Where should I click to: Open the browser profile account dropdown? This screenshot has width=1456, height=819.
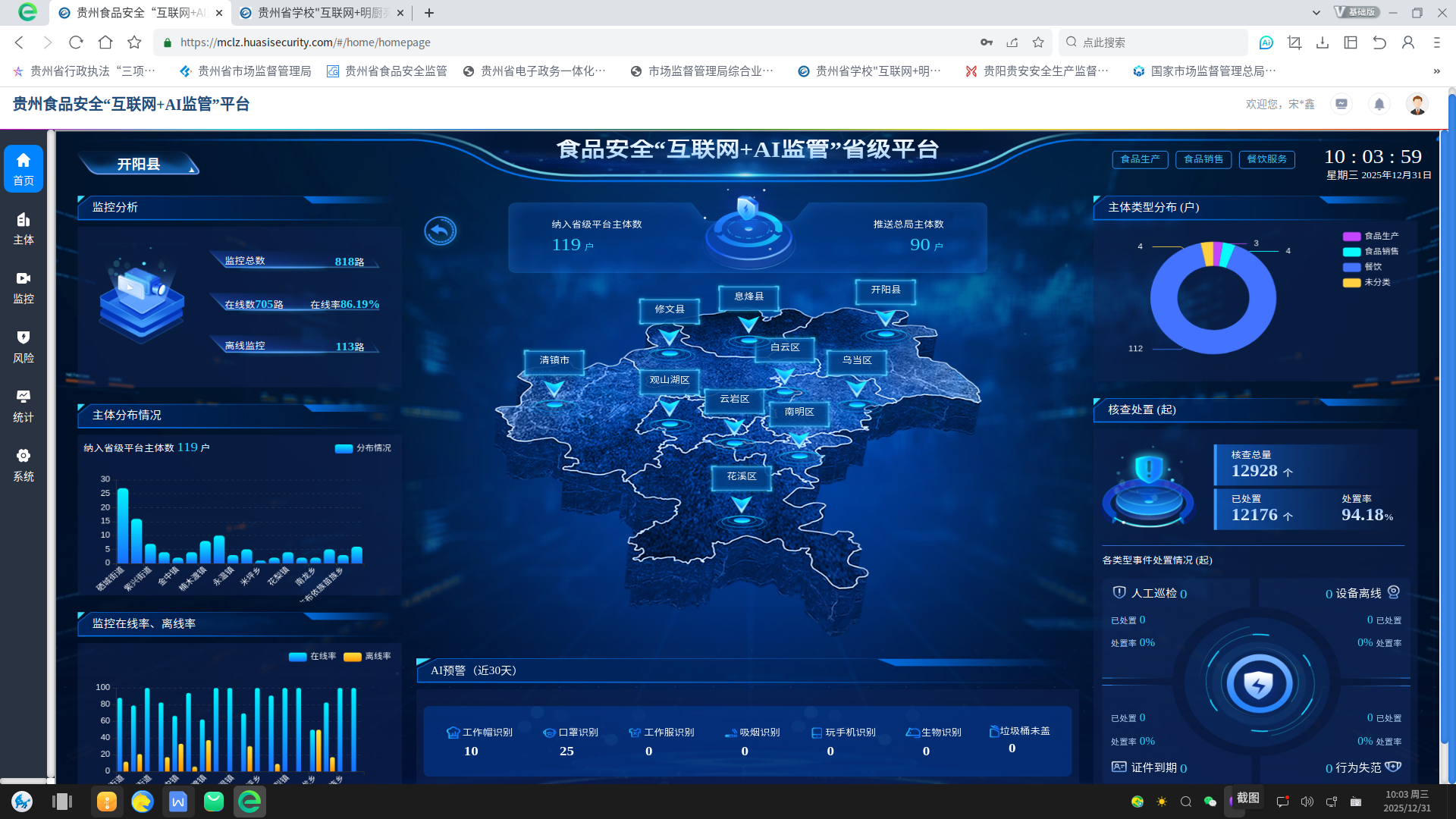1409,42
